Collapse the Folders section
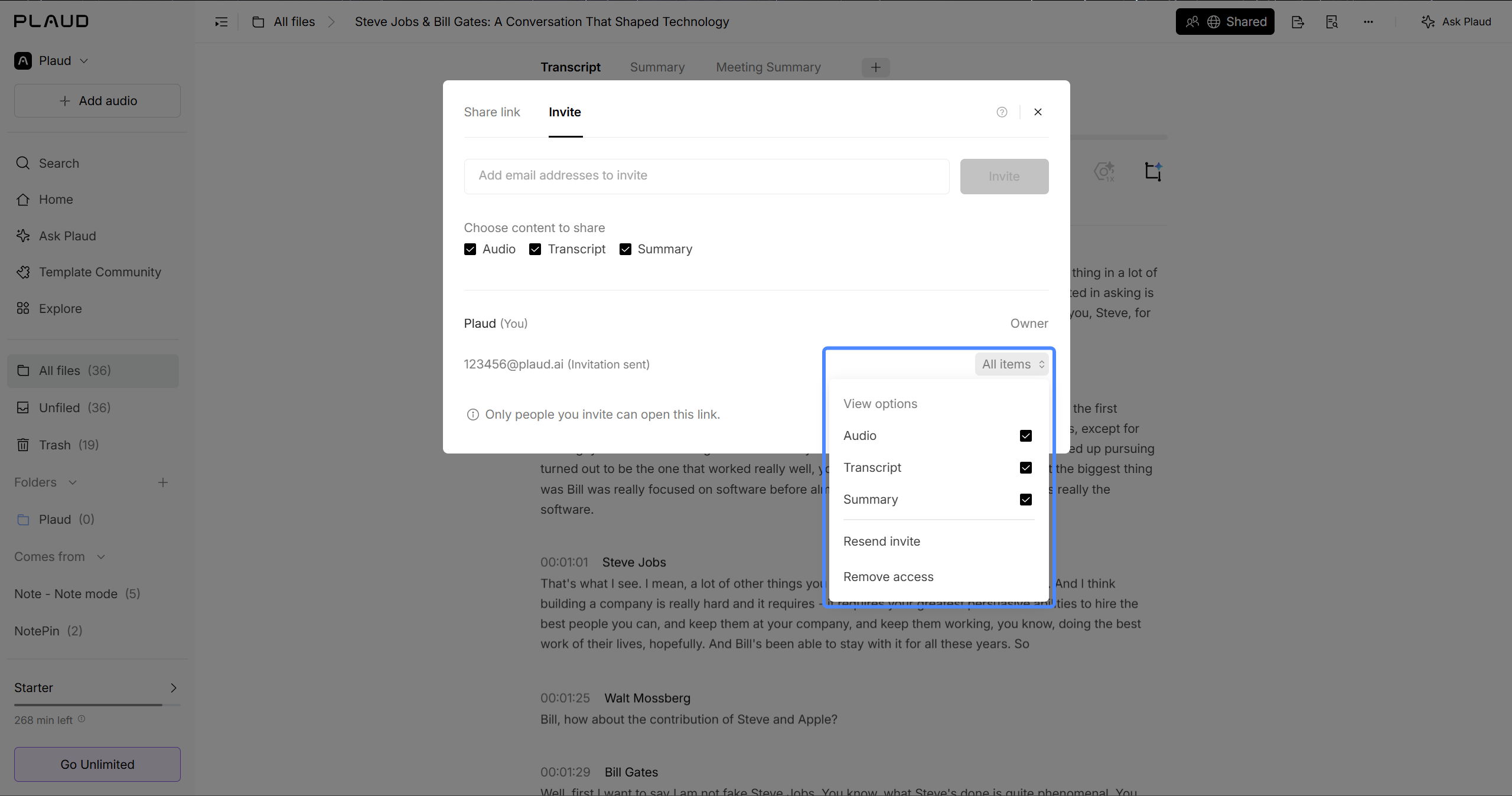This screenshot has height=796, width=1512. [73, 482]
